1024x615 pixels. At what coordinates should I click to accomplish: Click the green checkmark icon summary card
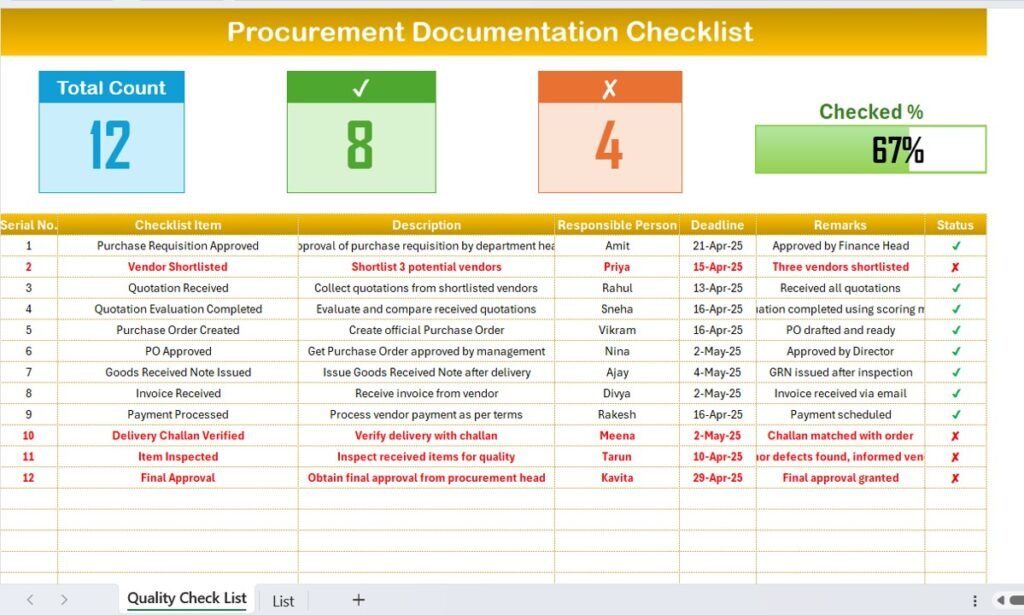tap(361, 130)
